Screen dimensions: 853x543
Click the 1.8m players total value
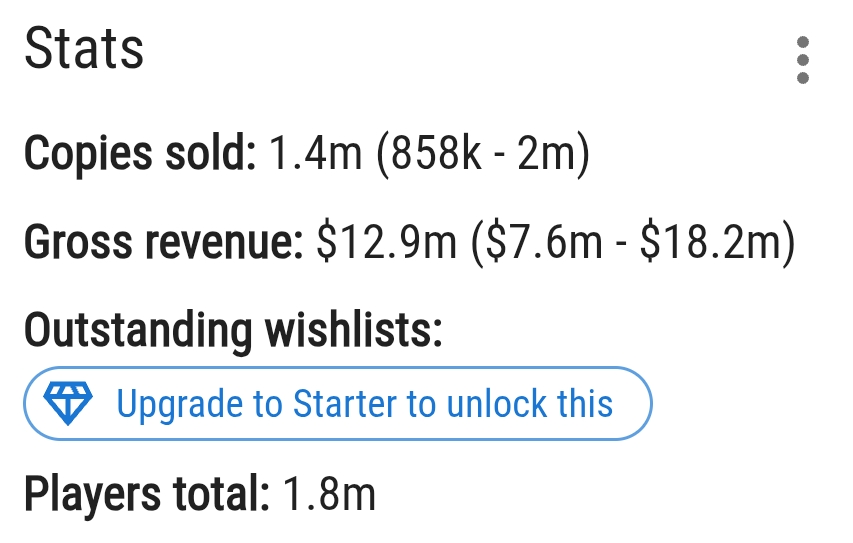click(329, 494)
